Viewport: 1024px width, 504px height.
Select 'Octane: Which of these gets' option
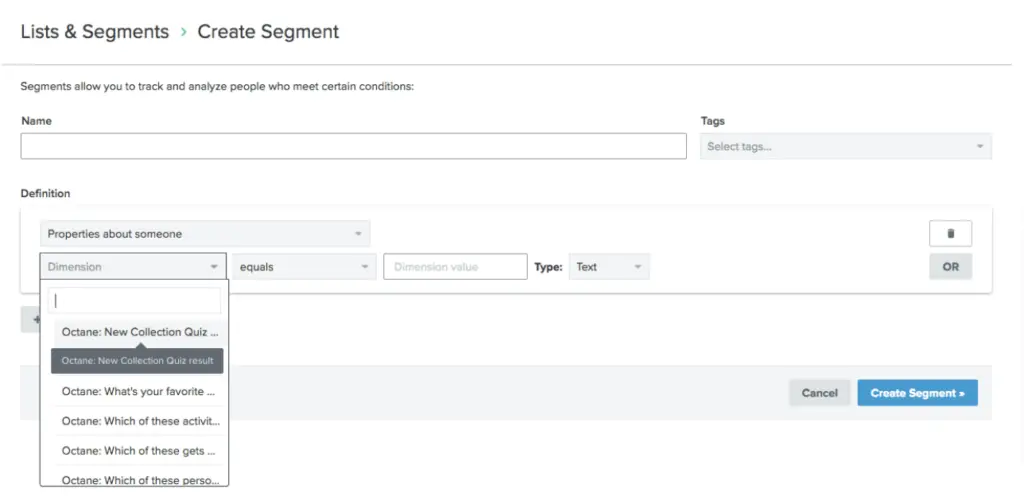point(139,451)
